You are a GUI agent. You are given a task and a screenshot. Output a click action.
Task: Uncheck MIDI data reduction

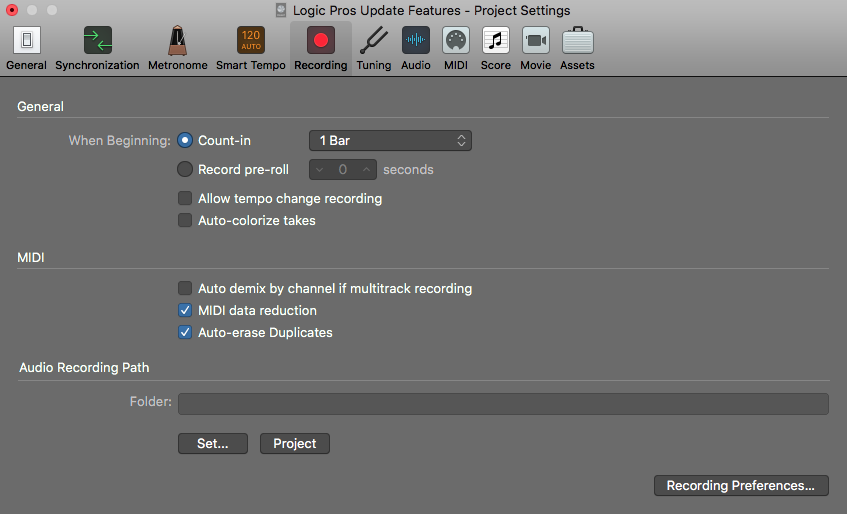point(185,311)
